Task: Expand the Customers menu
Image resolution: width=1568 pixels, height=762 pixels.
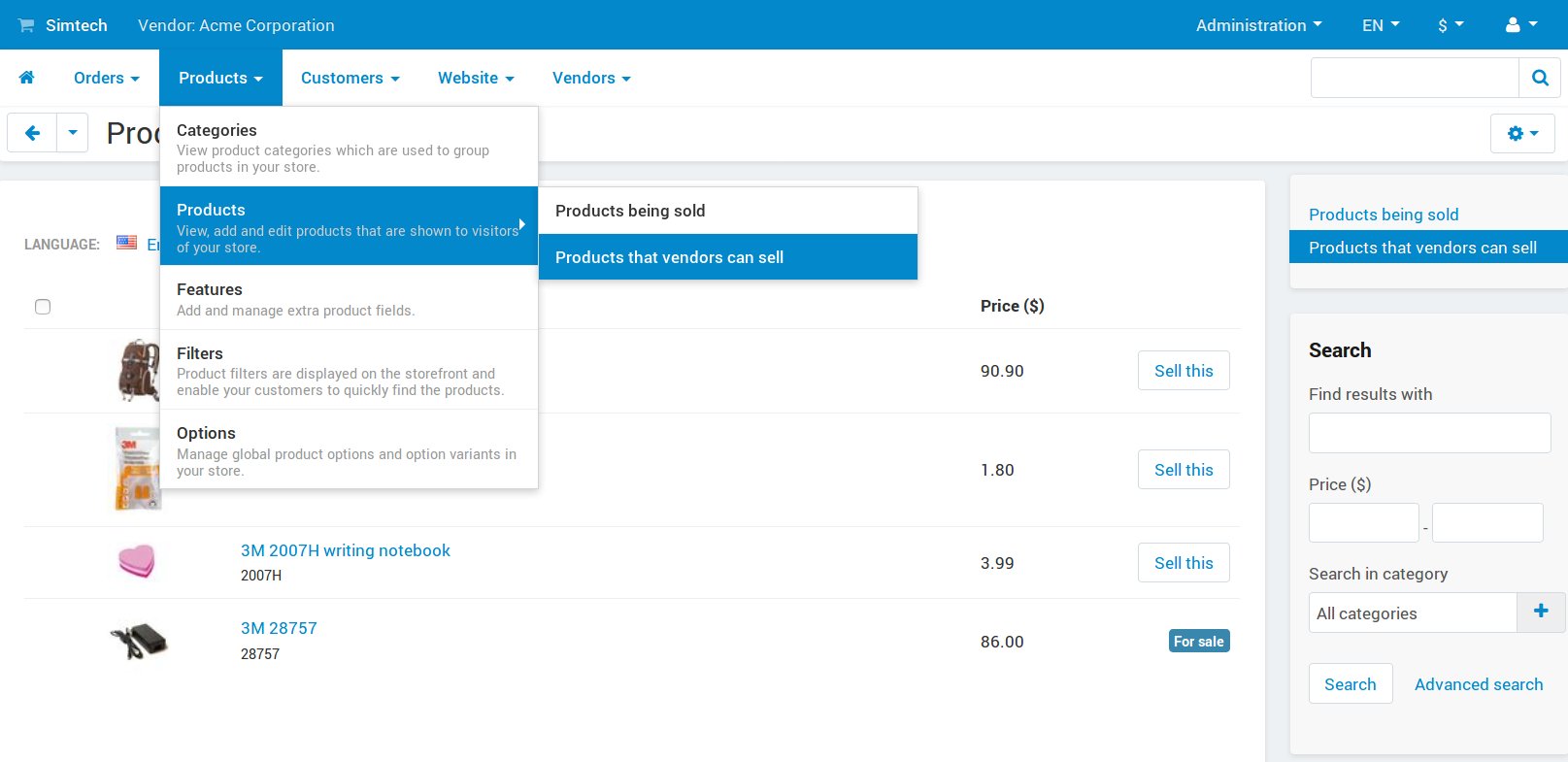Action: (x=350, y=78)
